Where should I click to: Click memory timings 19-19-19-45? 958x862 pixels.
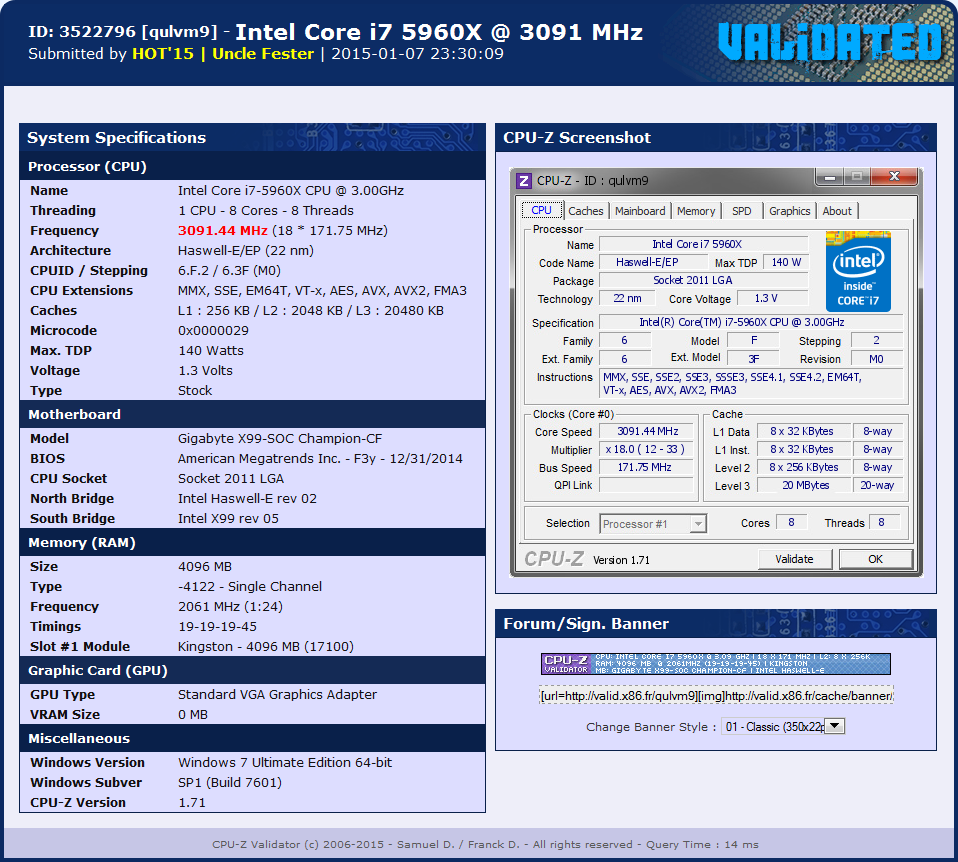tap(218, 627)
